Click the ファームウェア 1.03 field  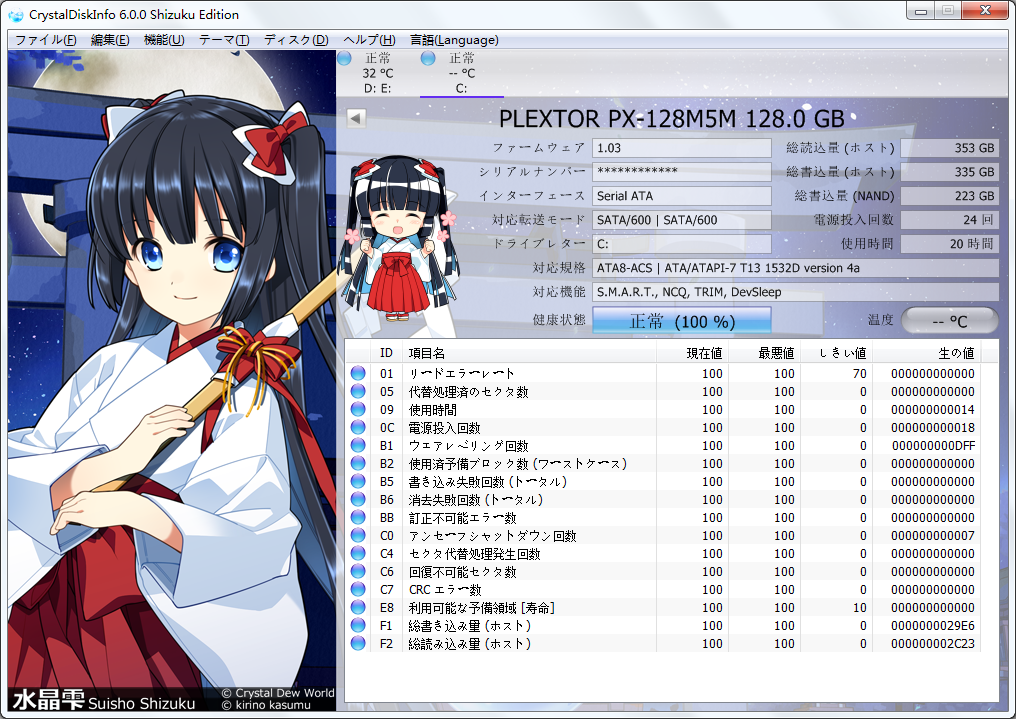681,148
